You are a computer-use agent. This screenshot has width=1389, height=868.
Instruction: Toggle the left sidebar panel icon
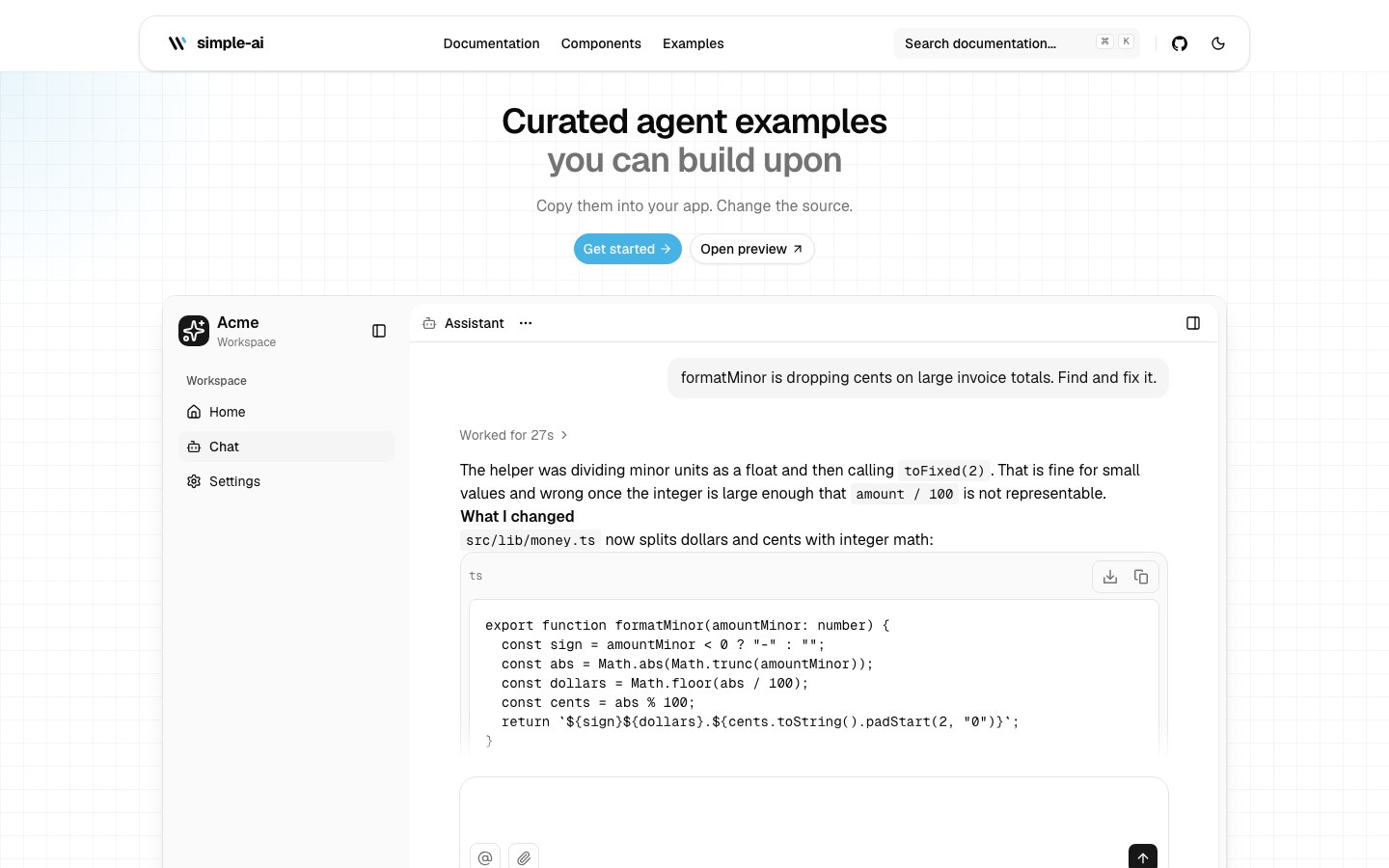coord(379,331)
